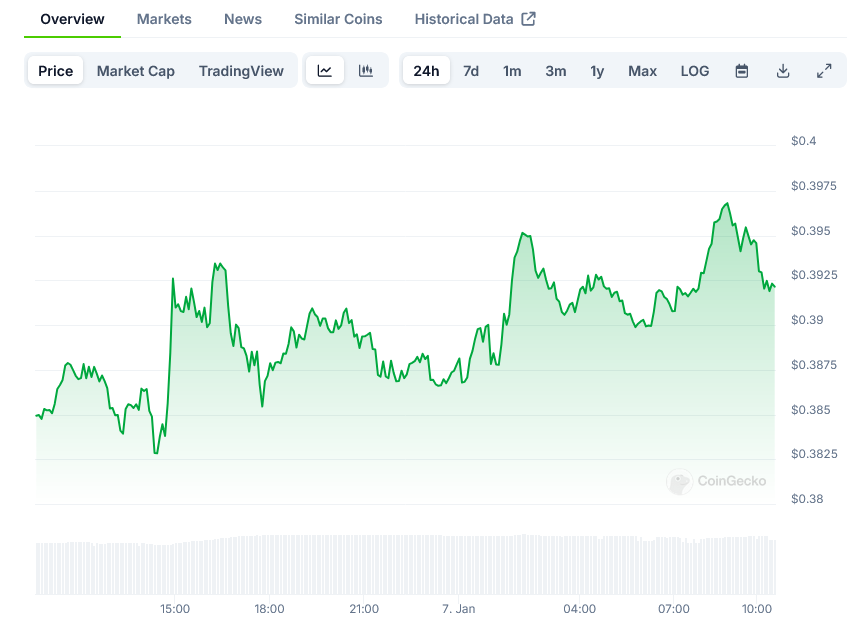Toggle LOG scale on chart
This screenshot has width=847, height=631.
[x=695, y=71]
